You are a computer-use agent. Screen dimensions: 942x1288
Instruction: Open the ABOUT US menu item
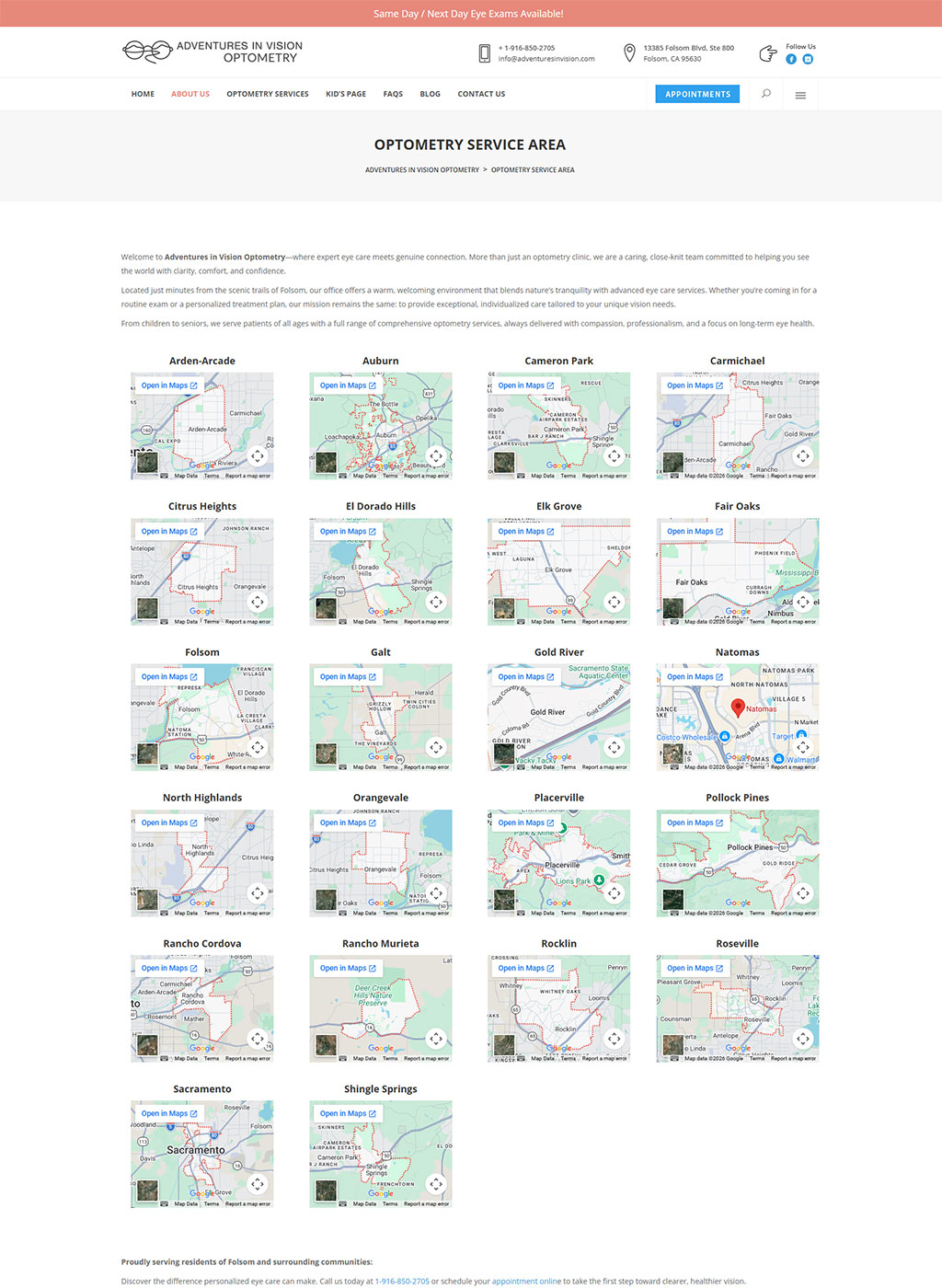point(190,94)
